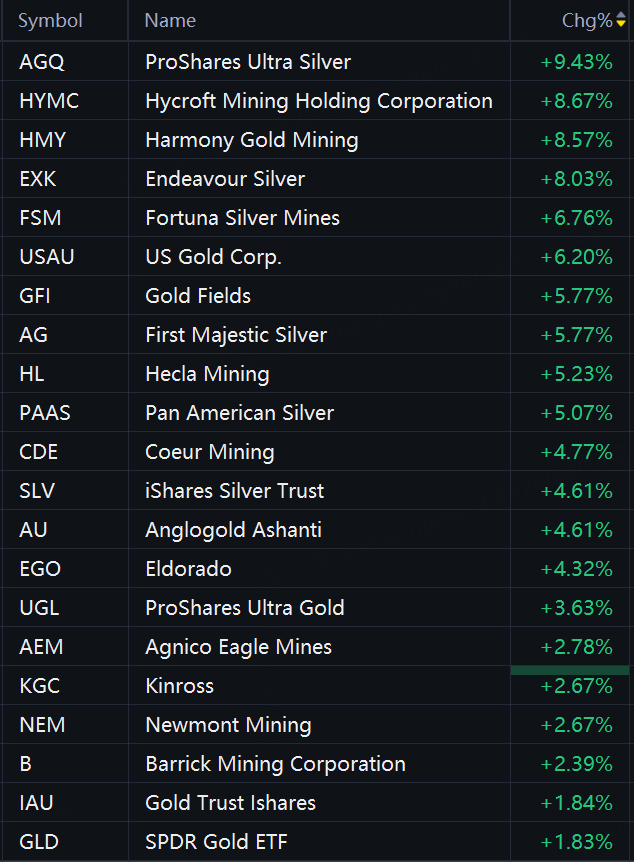Open Coeur Mining stock

(209, 452)
